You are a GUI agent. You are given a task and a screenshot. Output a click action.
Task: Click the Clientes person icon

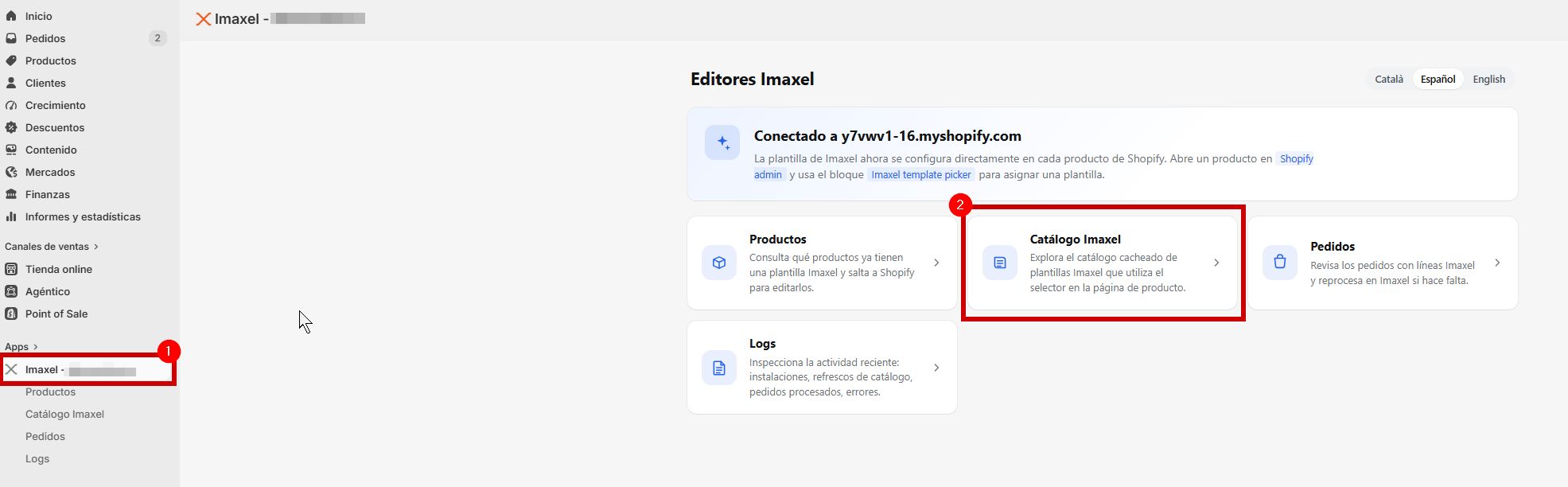tap(11, 83)
